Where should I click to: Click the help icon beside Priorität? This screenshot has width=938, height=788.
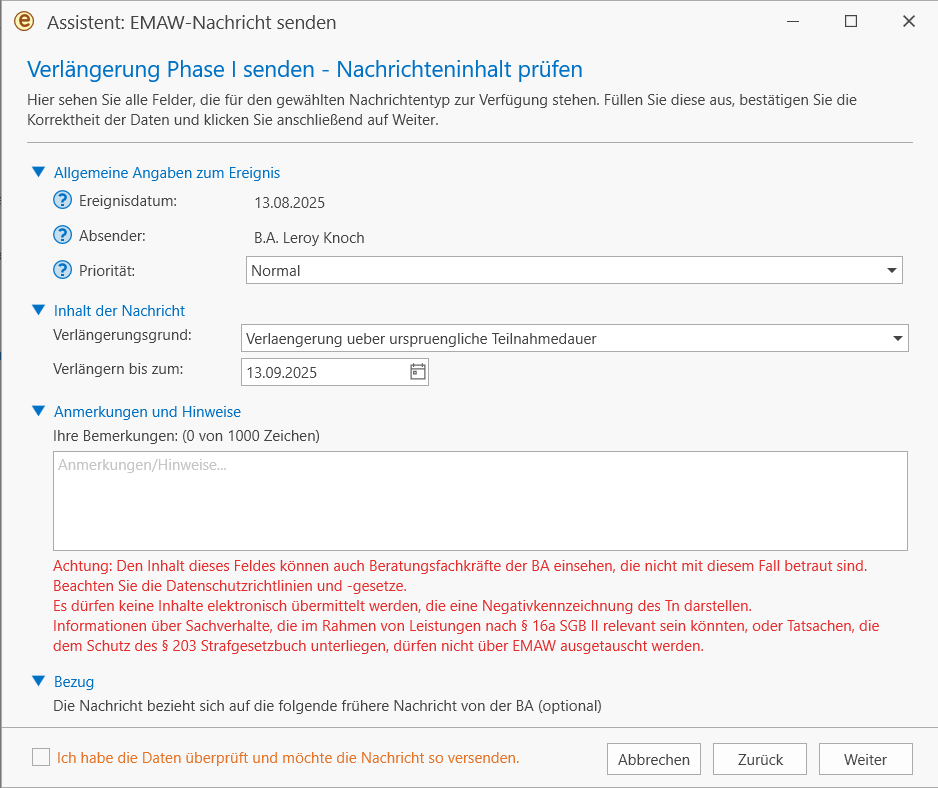click(x=63, y=270)
